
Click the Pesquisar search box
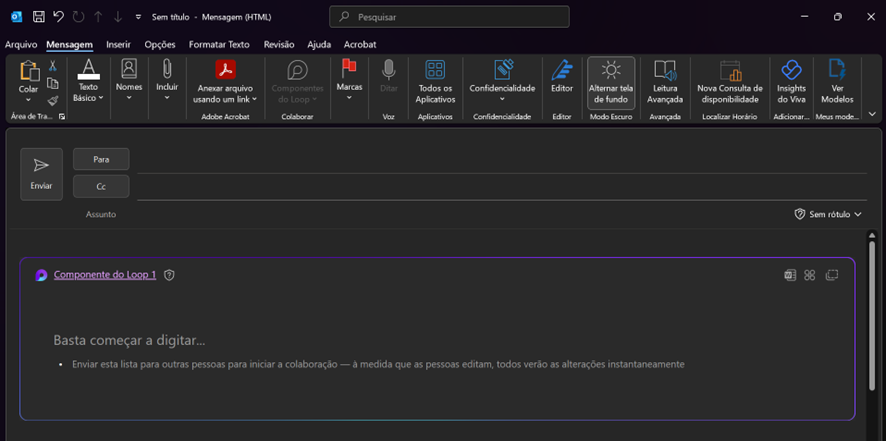tap(449, 17)
